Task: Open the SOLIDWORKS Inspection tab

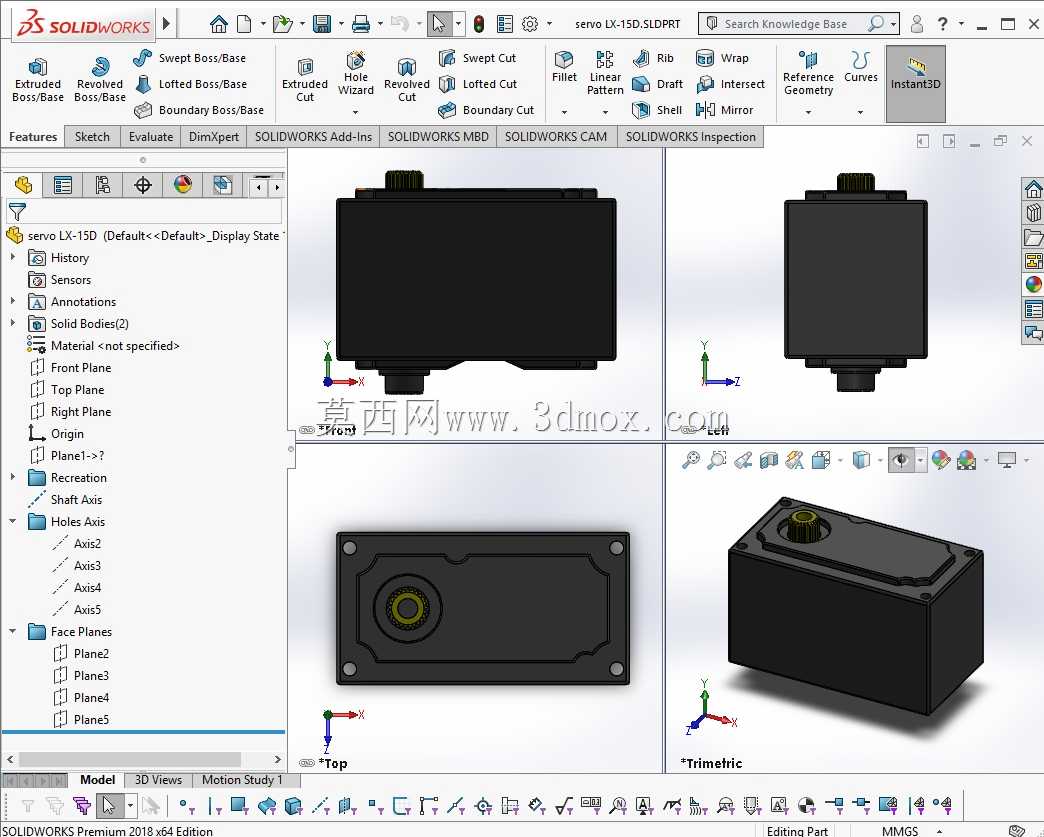Action: (x=690, y=137)
